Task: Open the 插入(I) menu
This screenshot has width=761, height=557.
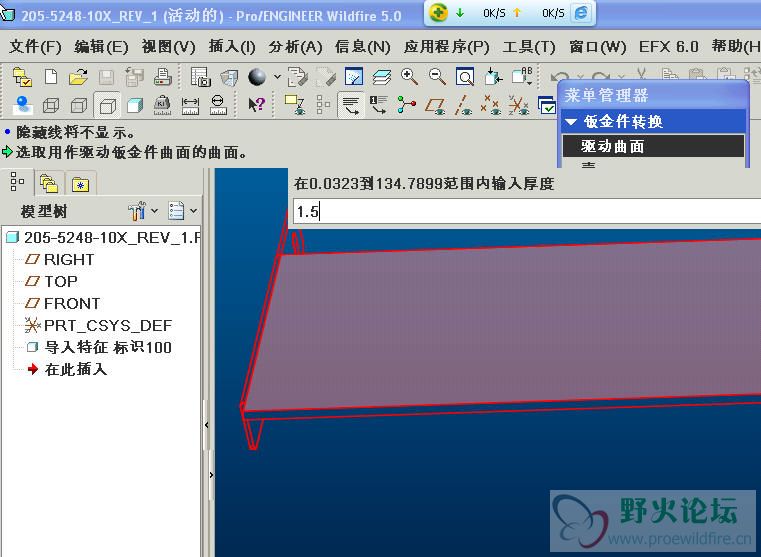Action: (232, 47)
